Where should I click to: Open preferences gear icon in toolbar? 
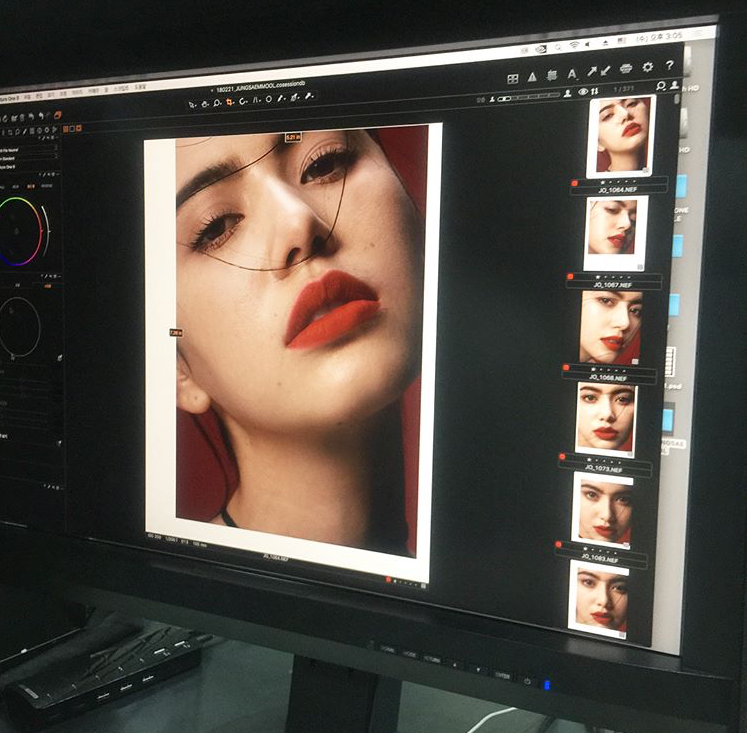(647, 67)
